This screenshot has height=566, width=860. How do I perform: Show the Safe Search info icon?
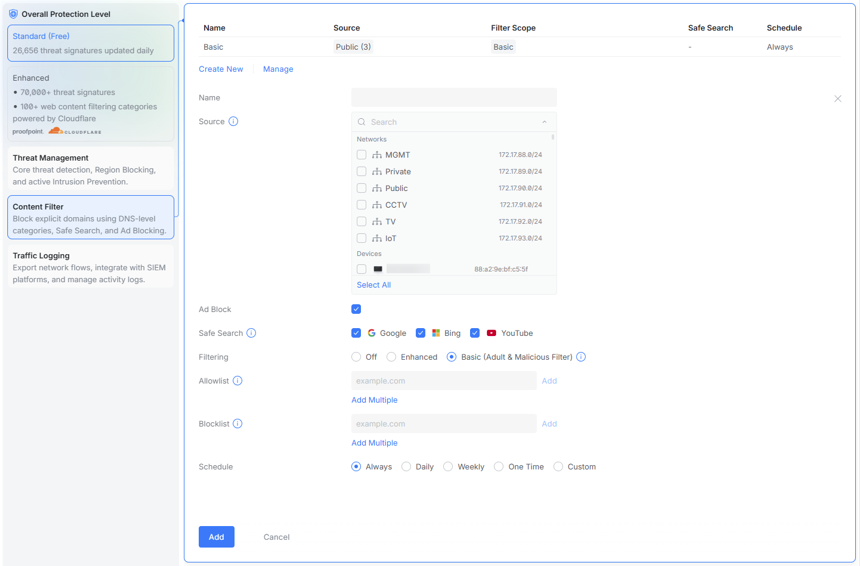pyautogui.click(x=251, y=333)
